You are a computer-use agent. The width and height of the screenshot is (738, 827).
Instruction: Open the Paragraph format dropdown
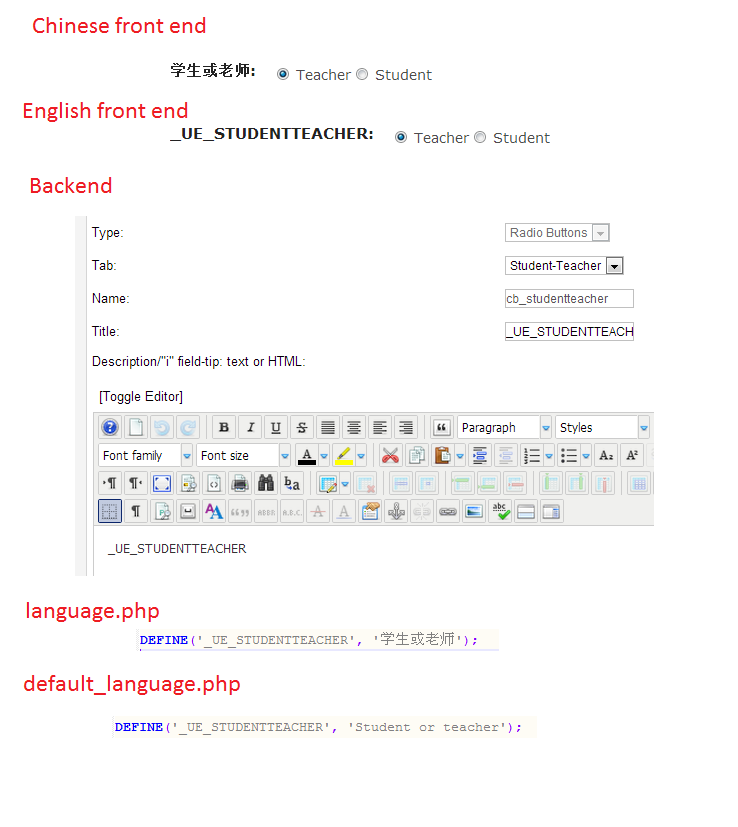point(504,427)
